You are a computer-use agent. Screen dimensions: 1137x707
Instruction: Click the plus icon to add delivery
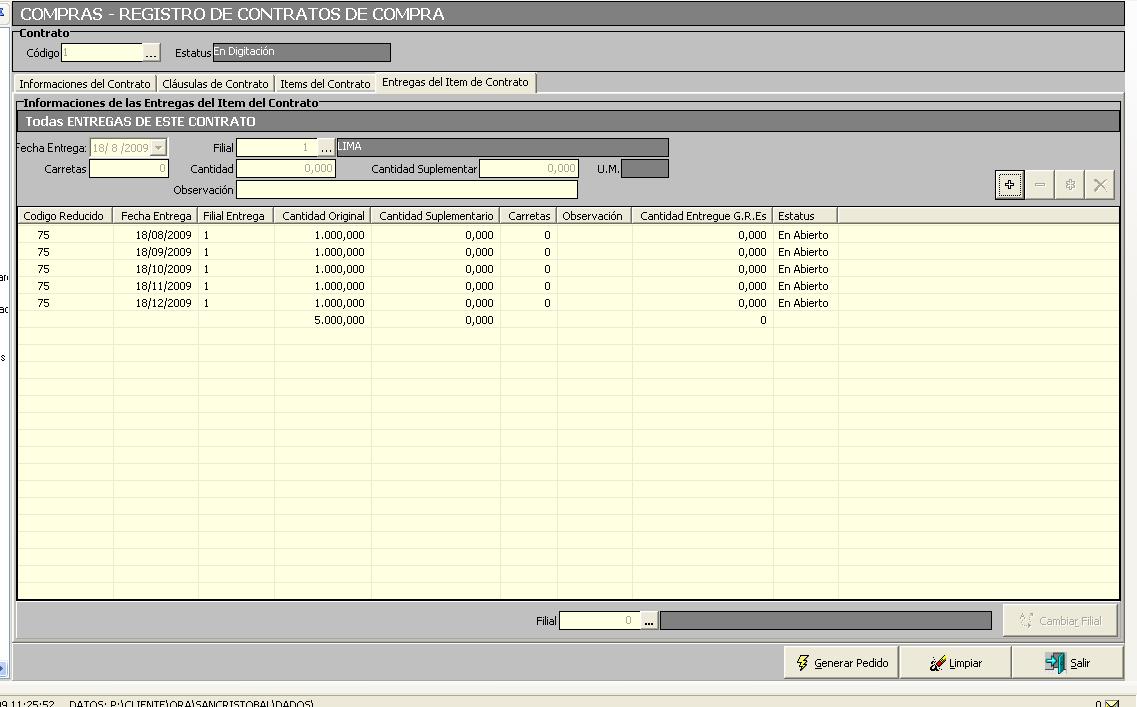pos(1009,185)
